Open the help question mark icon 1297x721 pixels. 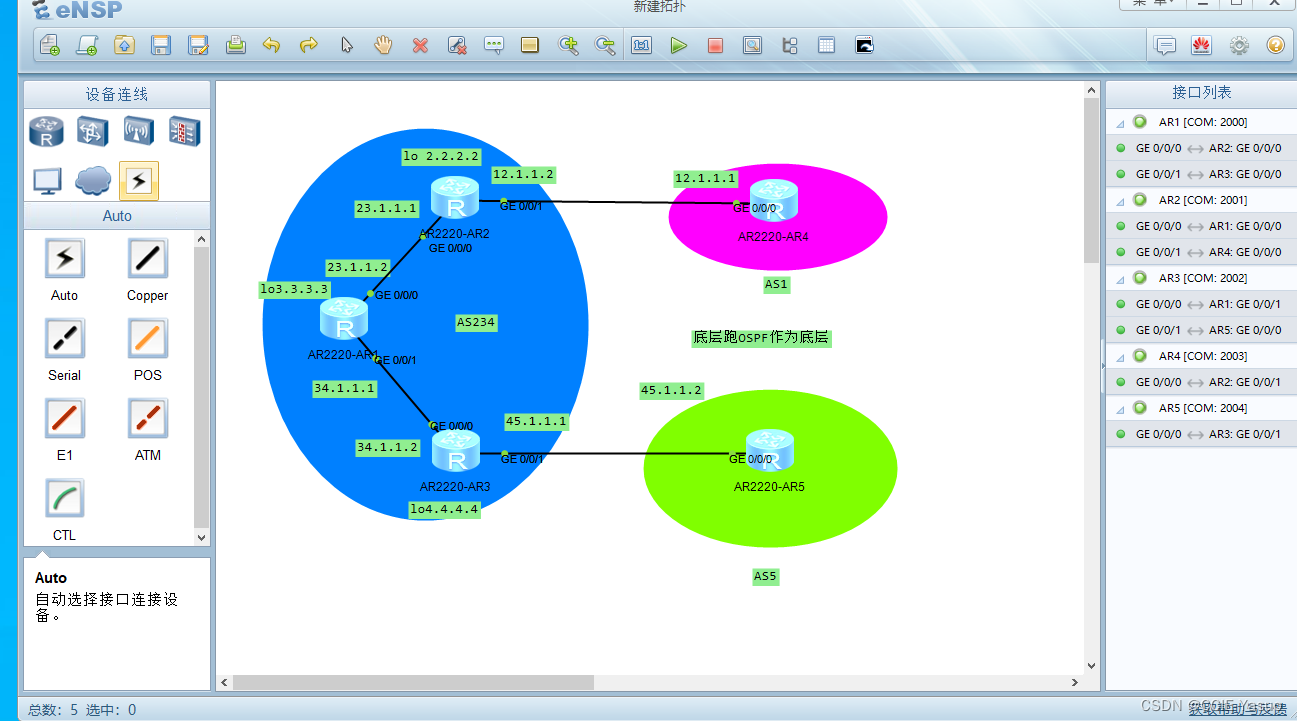point(1275,45)
